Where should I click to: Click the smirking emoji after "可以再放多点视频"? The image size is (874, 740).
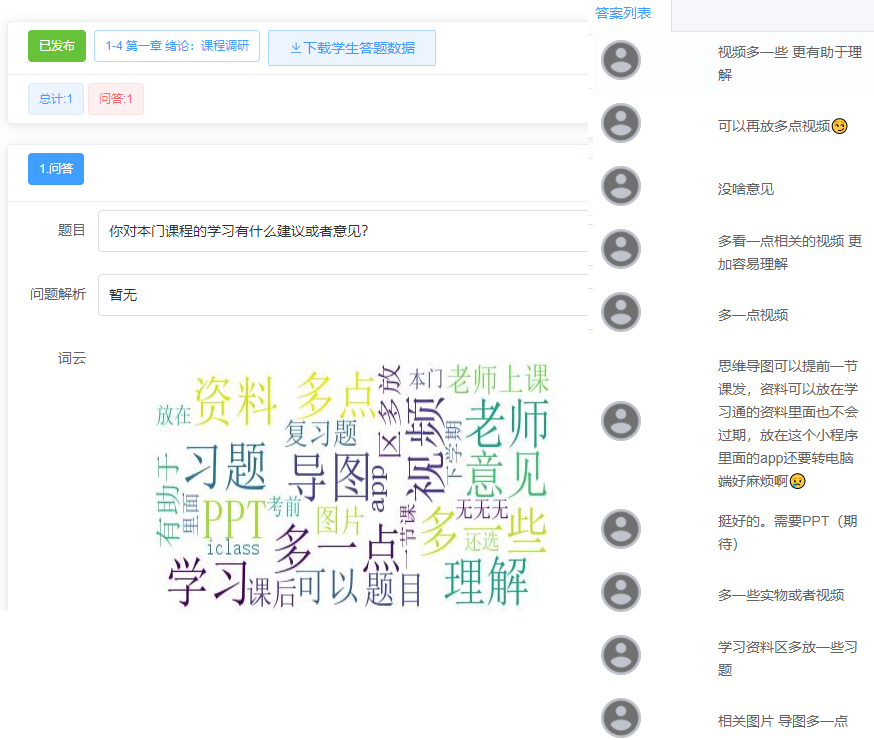pyautogui.click(x=840, y=126)
